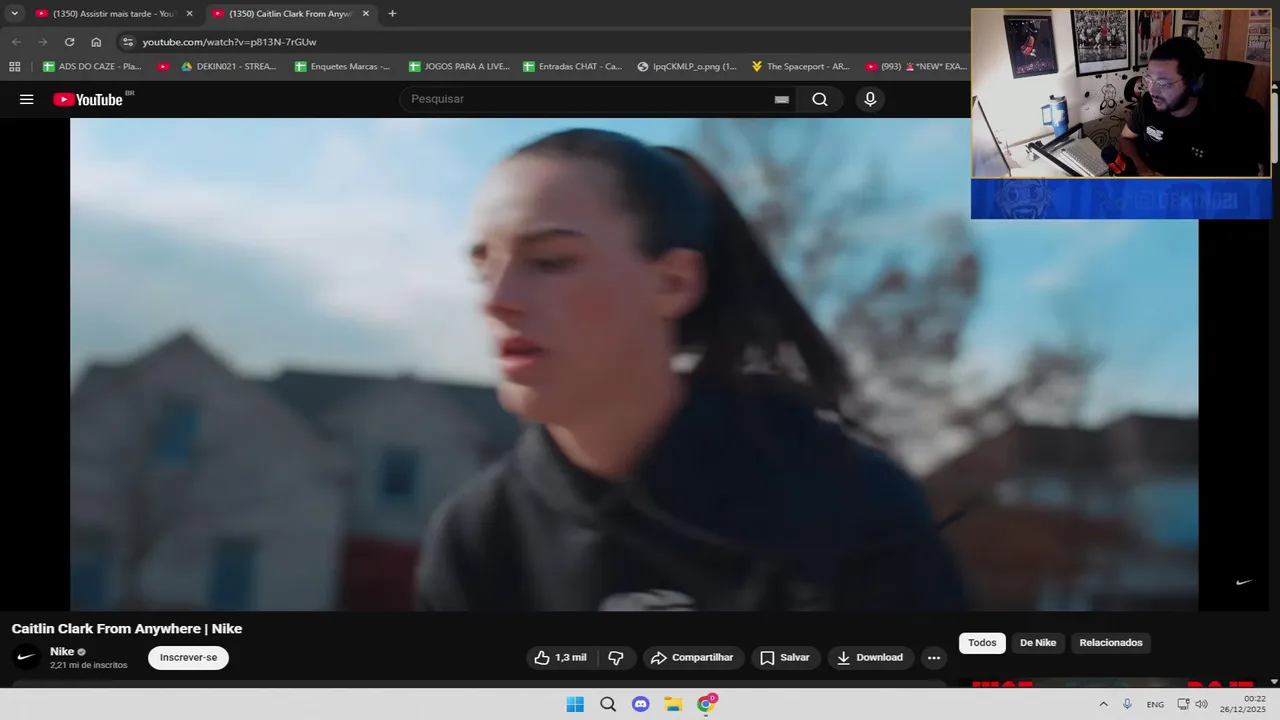Open the lpqCKMLP_o.png bookmark

coord(686,66)
